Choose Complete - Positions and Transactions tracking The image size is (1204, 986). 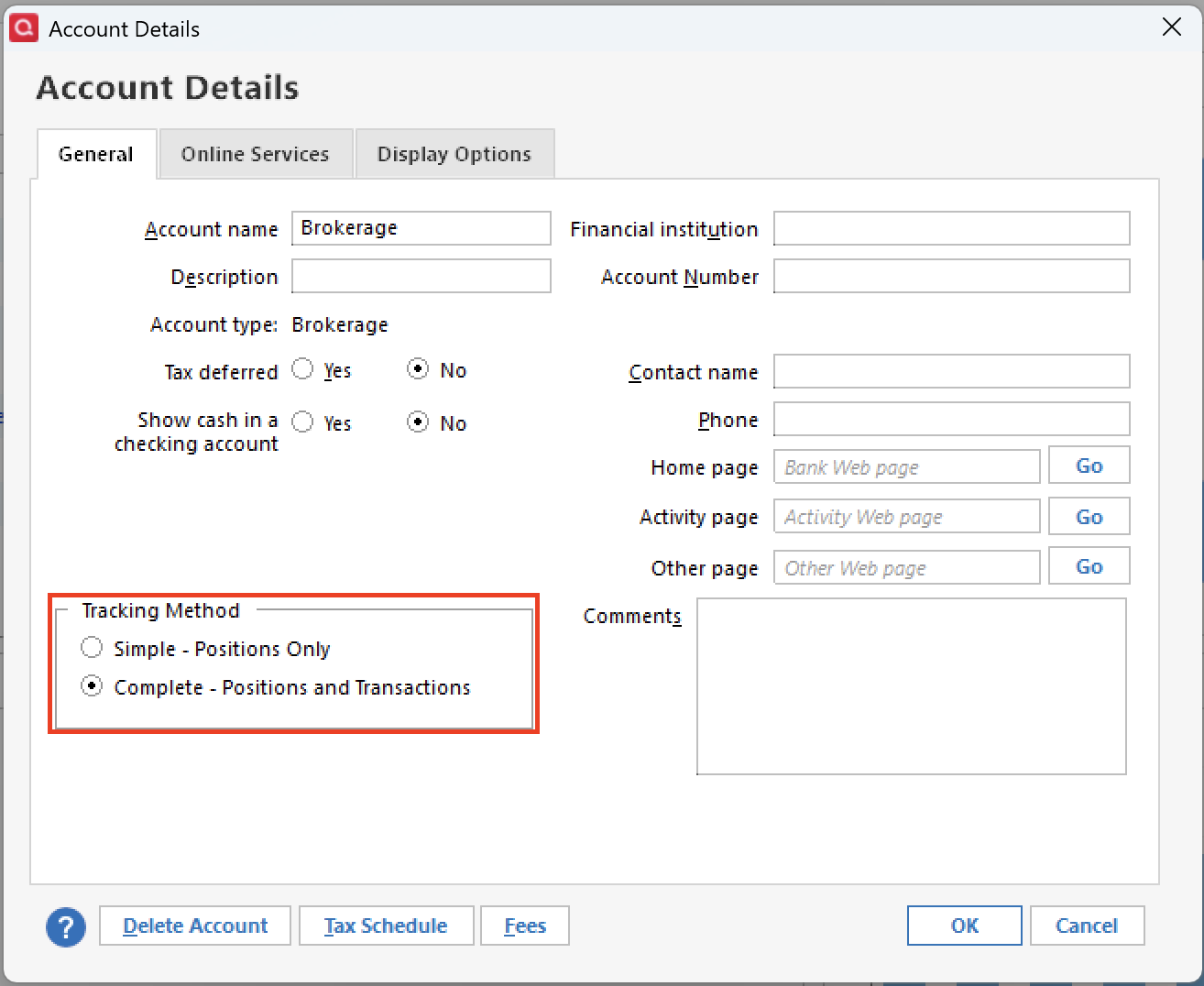point(92,686)
